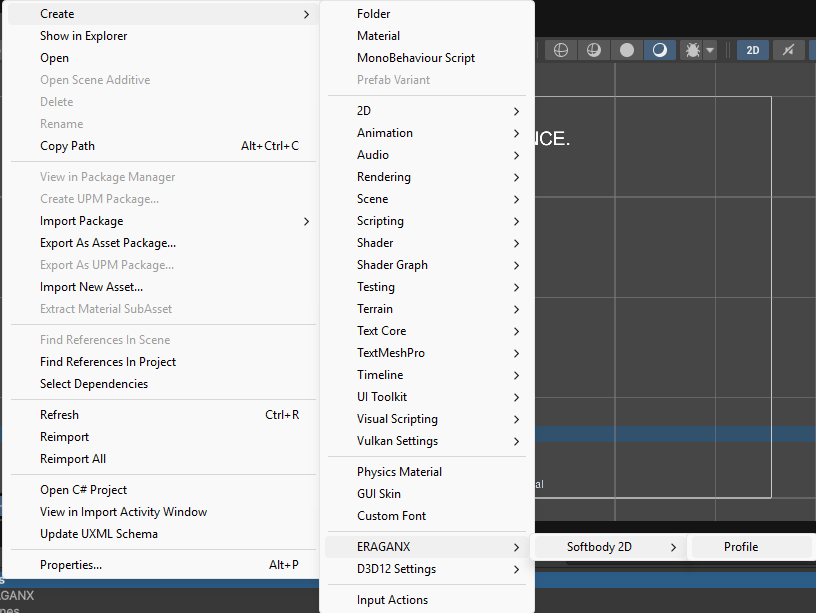Select unlit solid sphere draw mode icon
The image size is (816, 613).
pyautogui.click(x=627, y=50)
